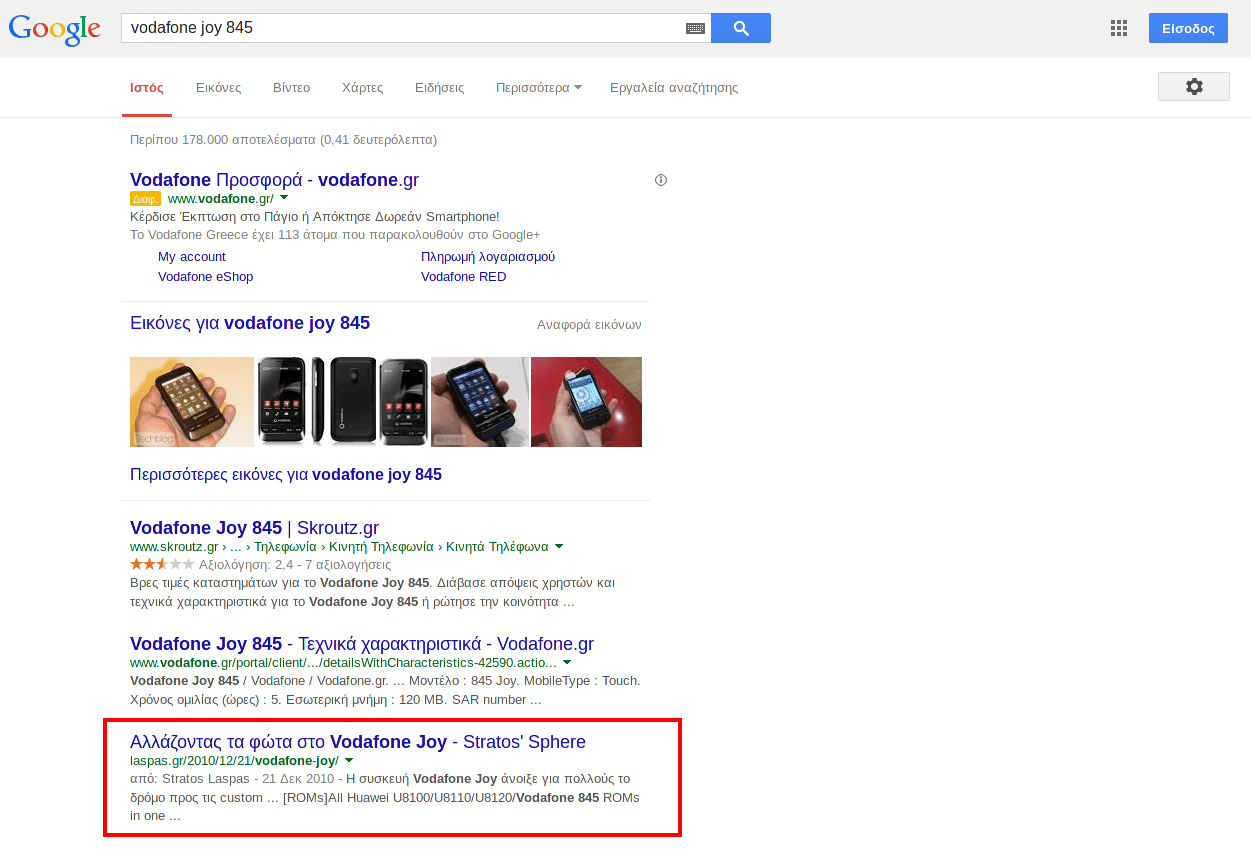Switch to the Βίντεο tab
Viewport: 1251px width, 849px height.
pyautogui.click(x=292, y=88)
